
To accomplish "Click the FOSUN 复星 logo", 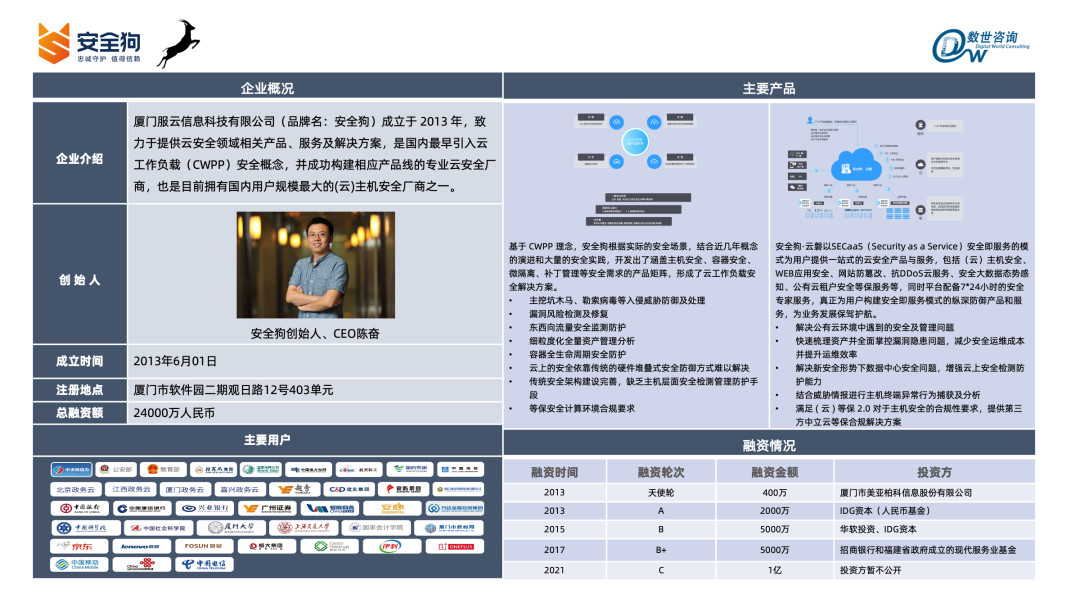I will point(204,546).
